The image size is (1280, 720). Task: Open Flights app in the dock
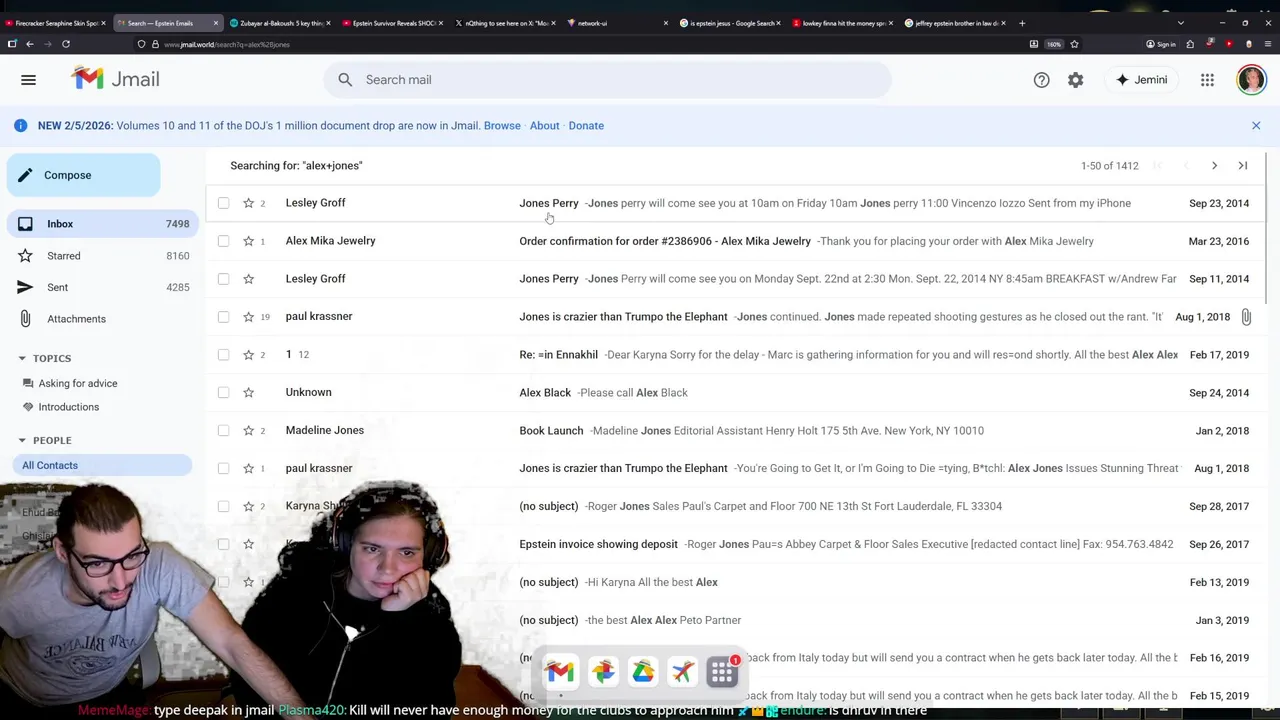point(682,672)
